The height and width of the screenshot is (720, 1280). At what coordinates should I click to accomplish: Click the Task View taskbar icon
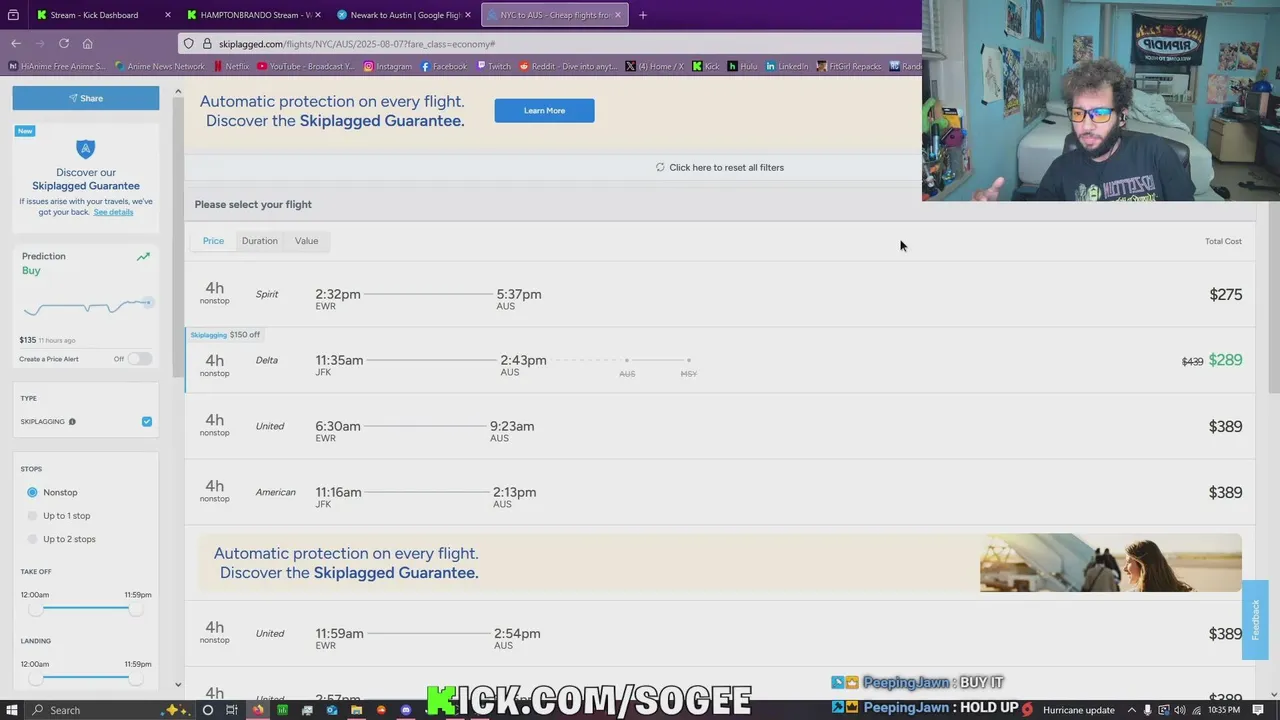point(232,710)
